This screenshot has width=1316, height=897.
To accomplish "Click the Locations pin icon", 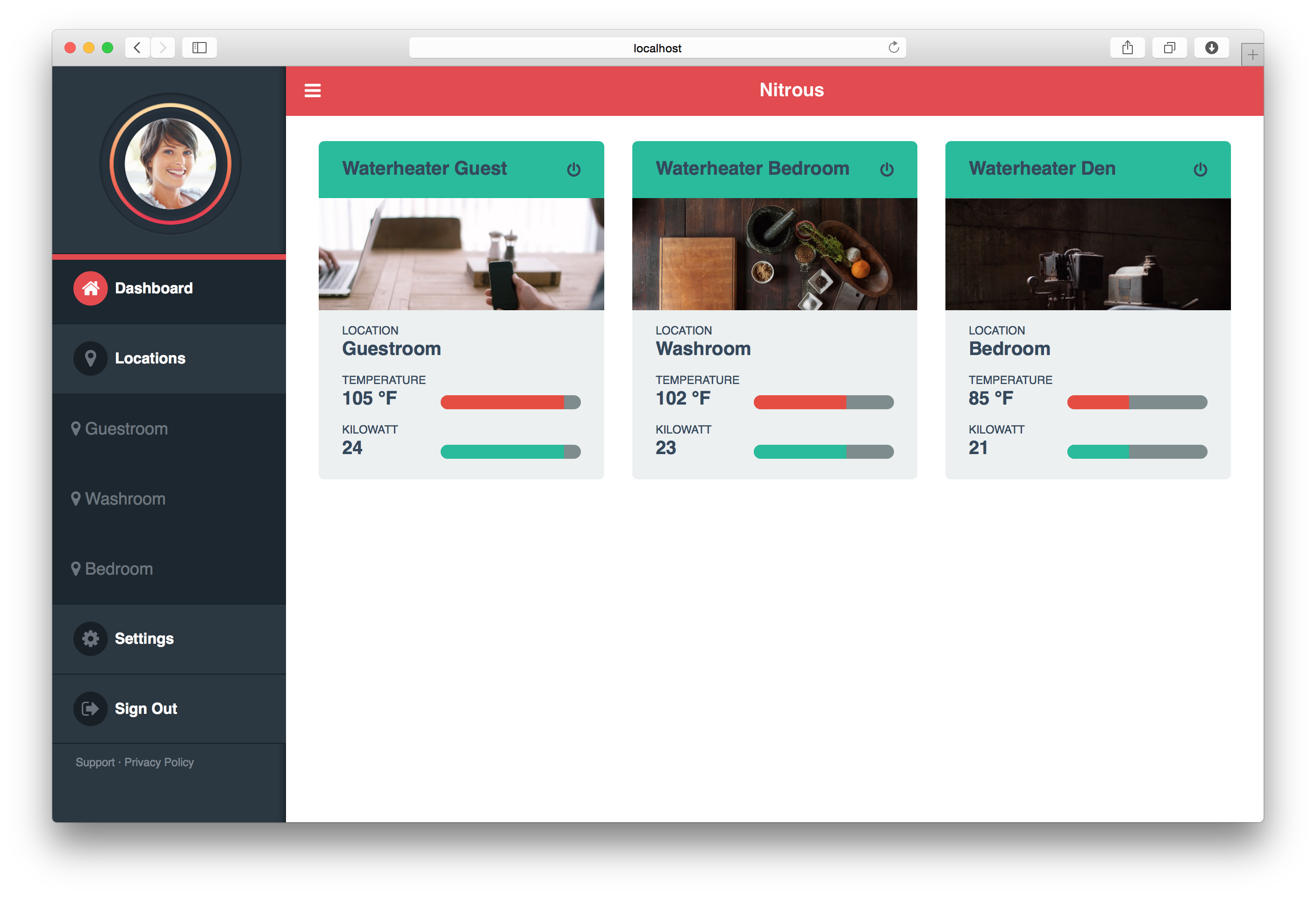I will point(91,358).
